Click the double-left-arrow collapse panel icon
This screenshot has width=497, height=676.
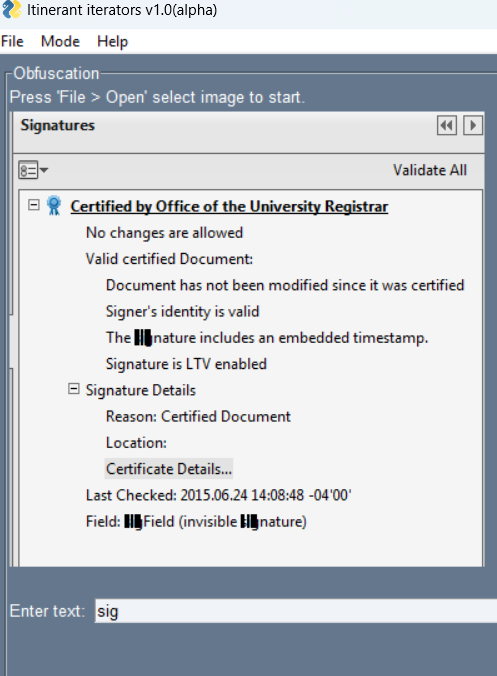447,125
